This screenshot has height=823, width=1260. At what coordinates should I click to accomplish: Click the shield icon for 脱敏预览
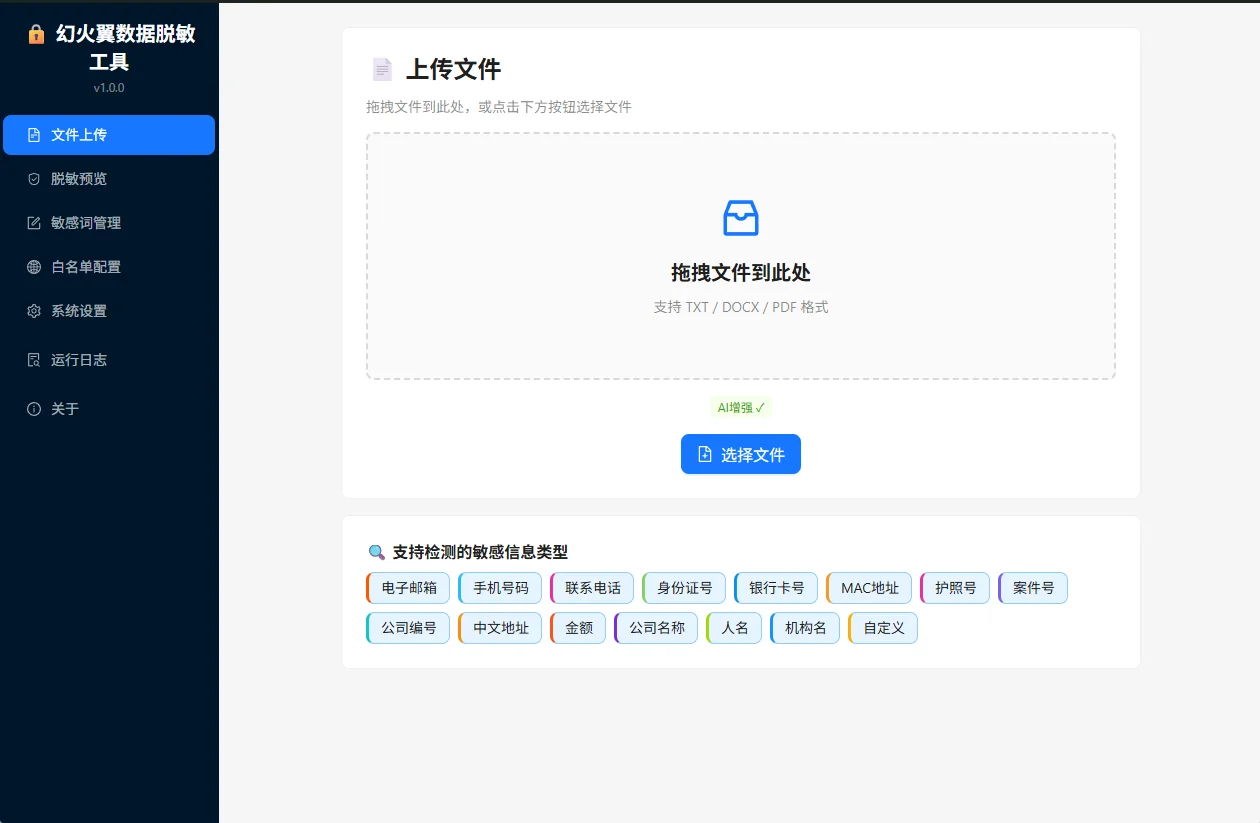pyautogui.click(x=34, y=179)
